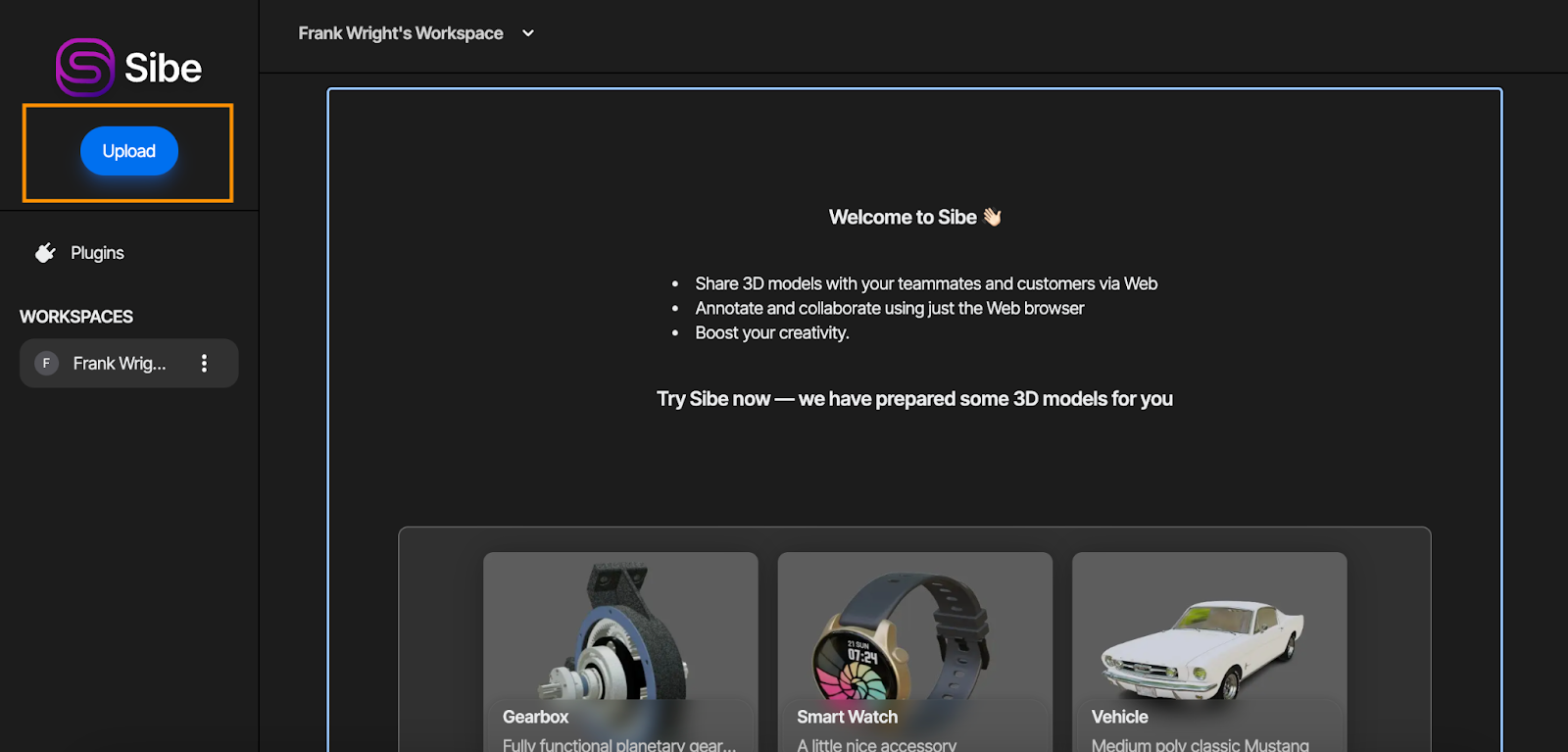Open the workspace three-dot options menu

click(204, 363)
